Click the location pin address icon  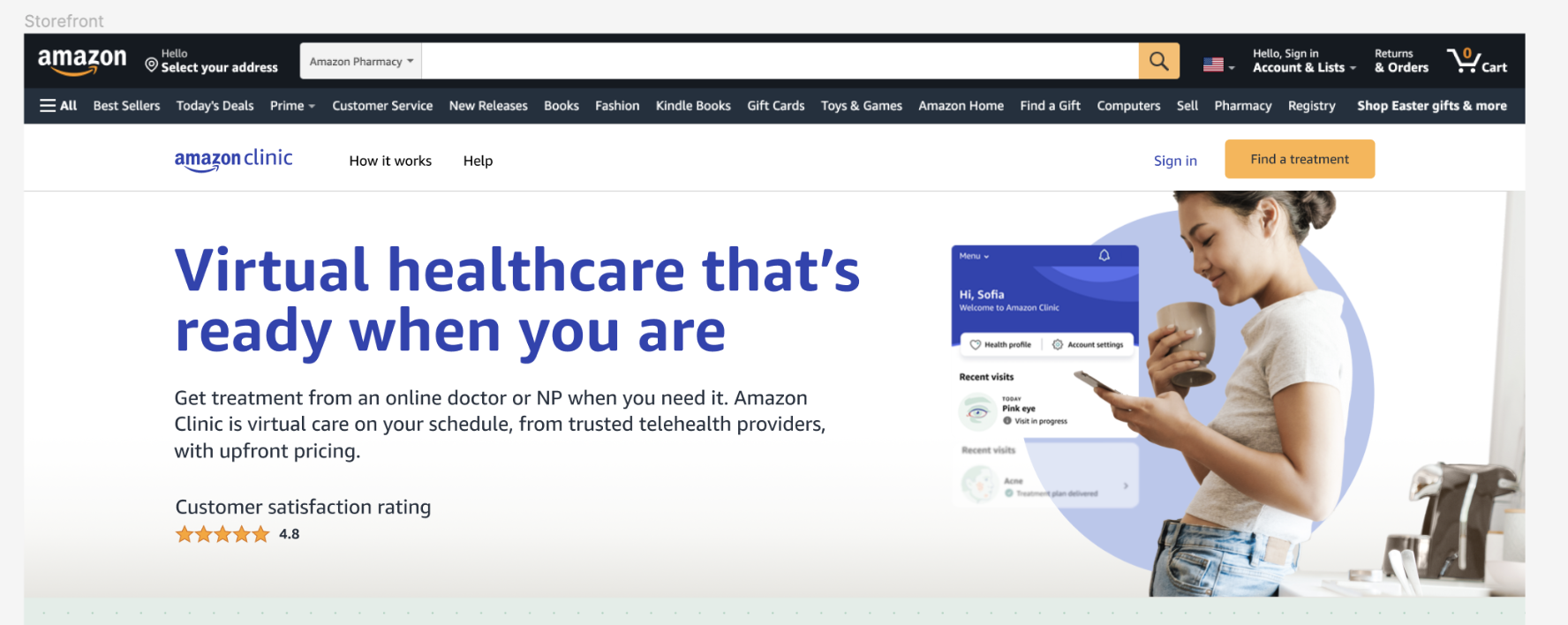click(x=151, y=64)
